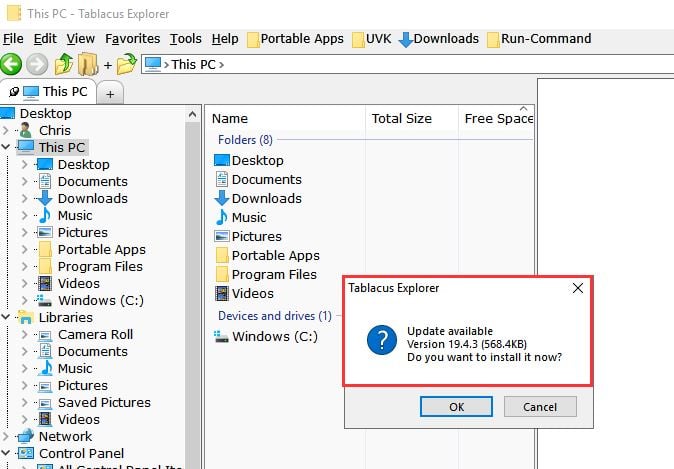The height and width of the screenshot is (469, 674).
Task: Open Portable Apps favorite in menu bar
Action: (296, 39)
